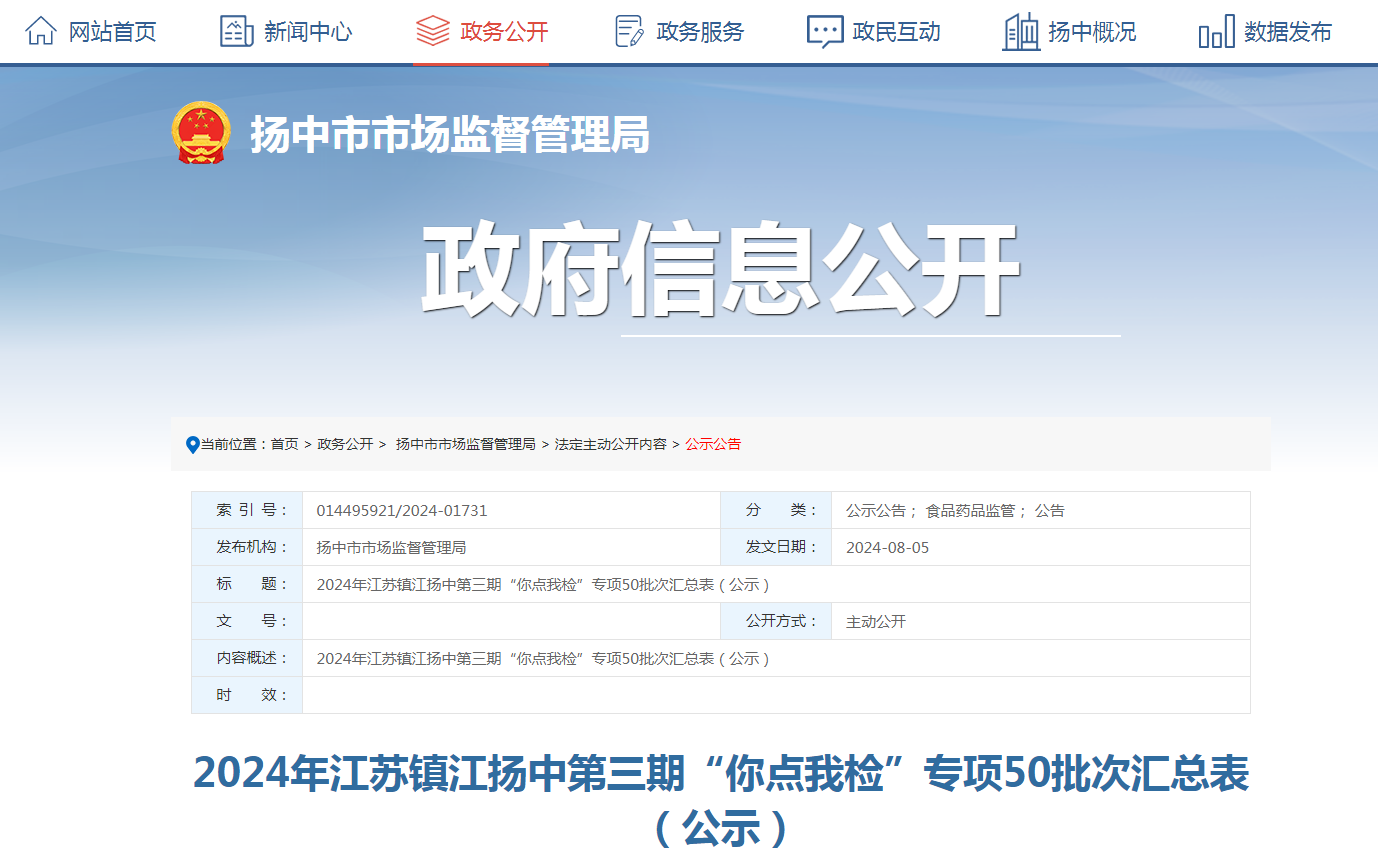1378x865 pixels.
Task: Click the document-pen icon beside 政务服务
Action: tap(628, 31)
